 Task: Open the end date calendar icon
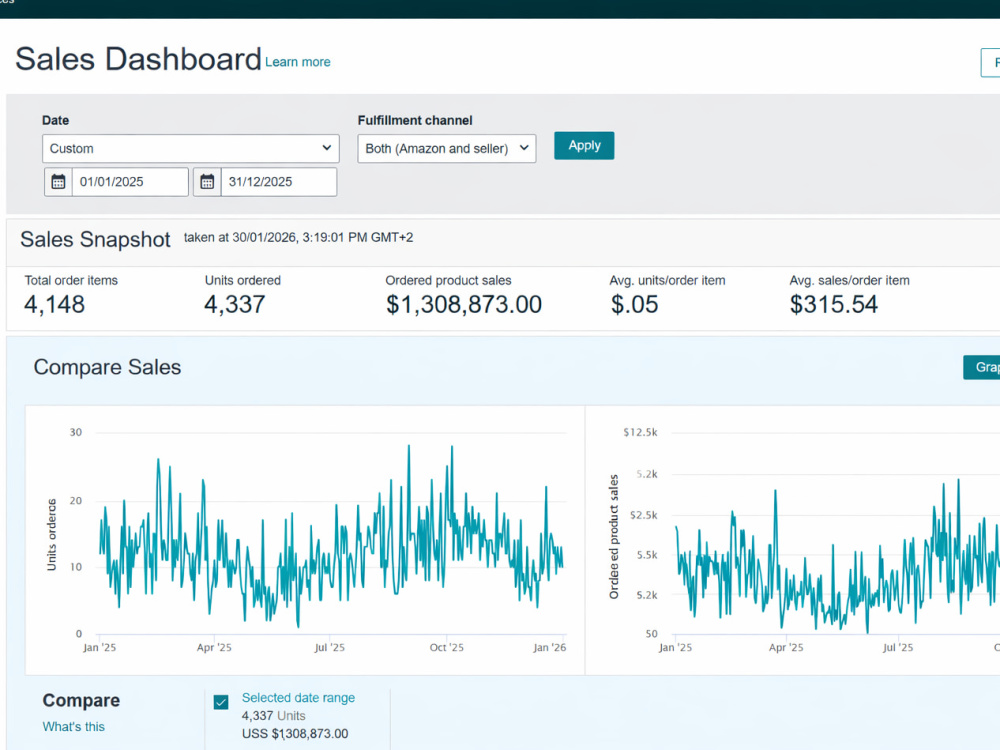(207, 182)
